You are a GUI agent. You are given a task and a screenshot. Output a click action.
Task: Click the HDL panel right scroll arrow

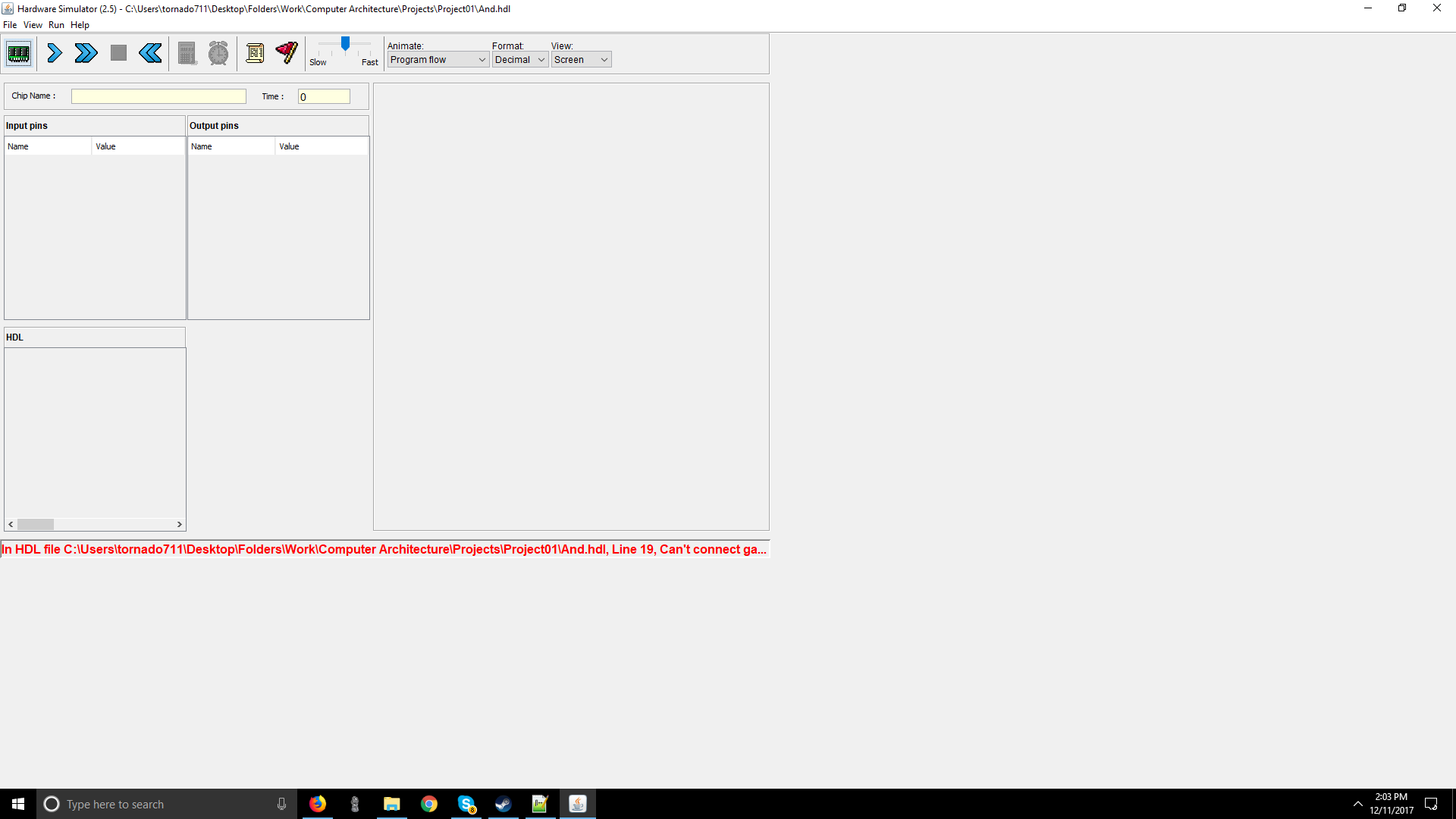pyautogui.click(x=180, y=524)
